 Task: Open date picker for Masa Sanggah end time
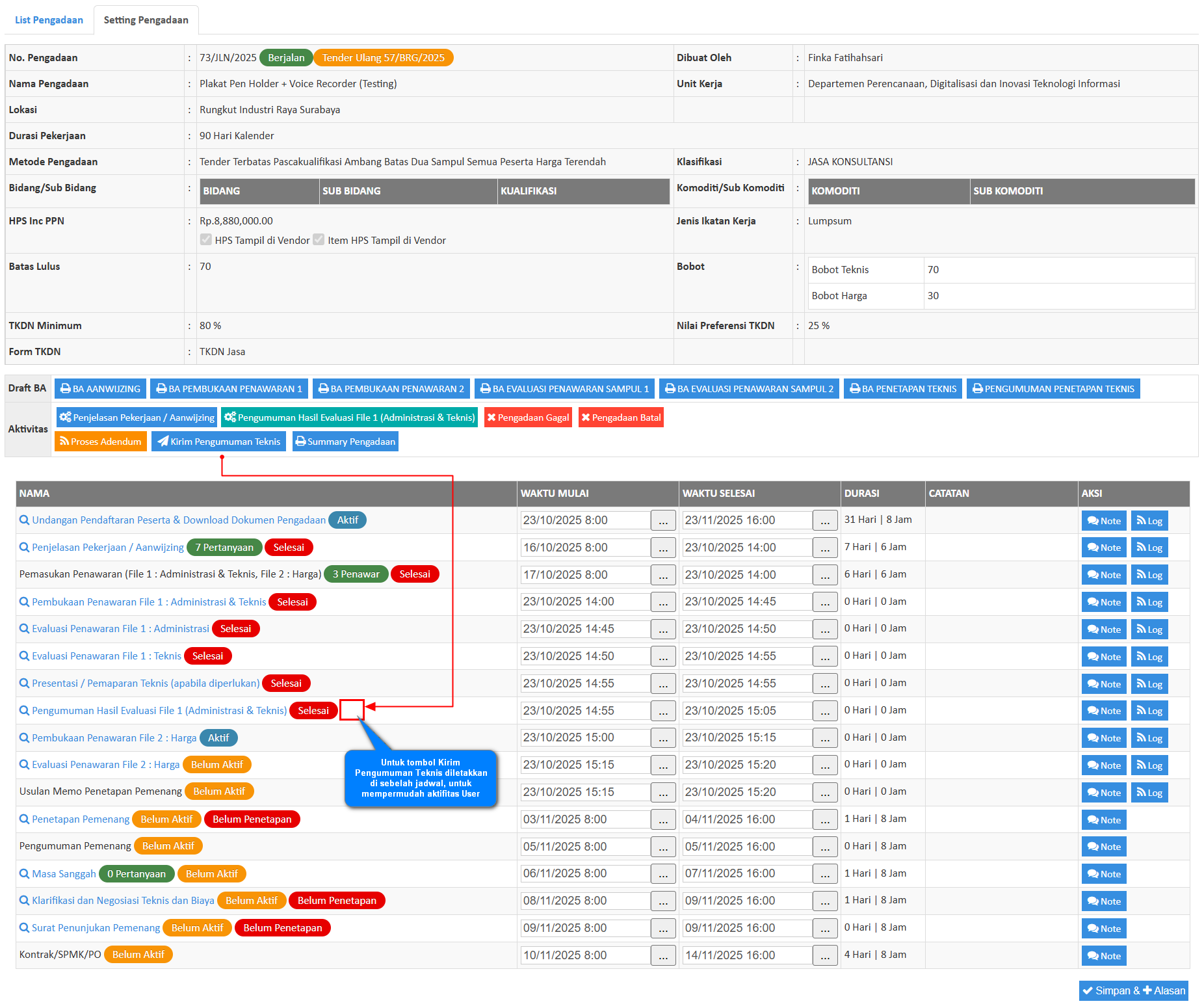824,873
